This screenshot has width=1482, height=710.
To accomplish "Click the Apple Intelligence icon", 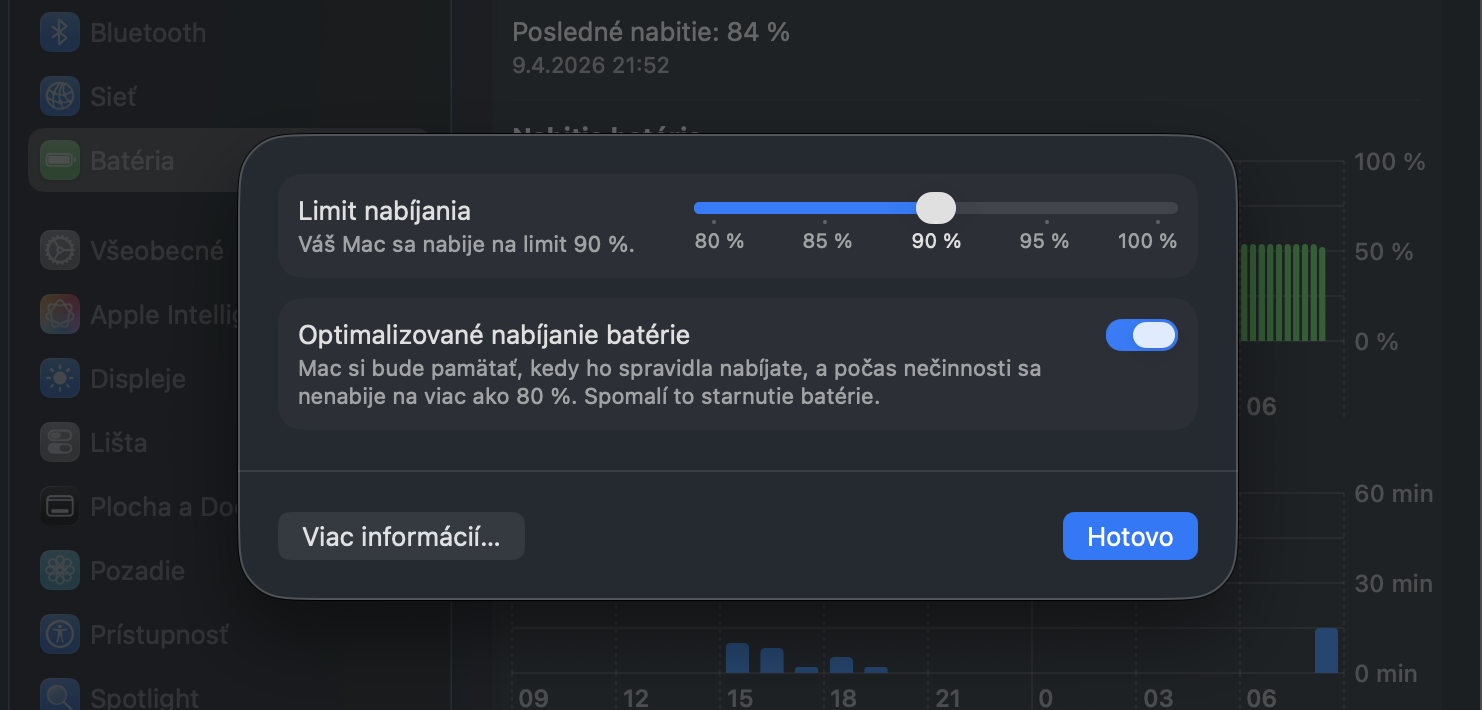I will (60, 315).
